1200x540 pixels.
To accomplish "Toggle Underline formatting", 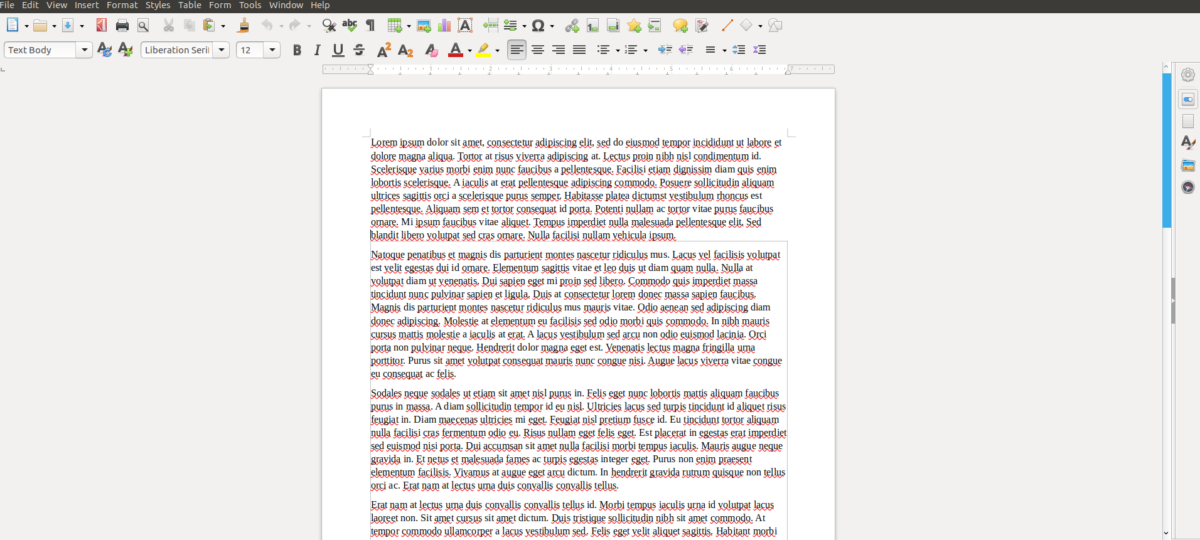I will click(338, 50).
